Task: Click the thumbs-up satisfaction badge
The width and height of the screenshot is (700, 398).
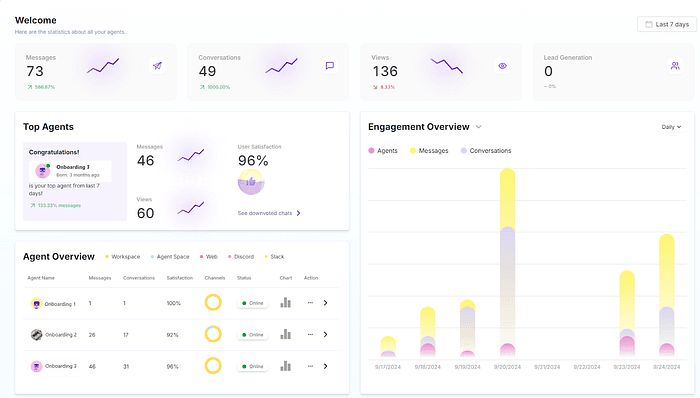Action: (x=251, y=182)
